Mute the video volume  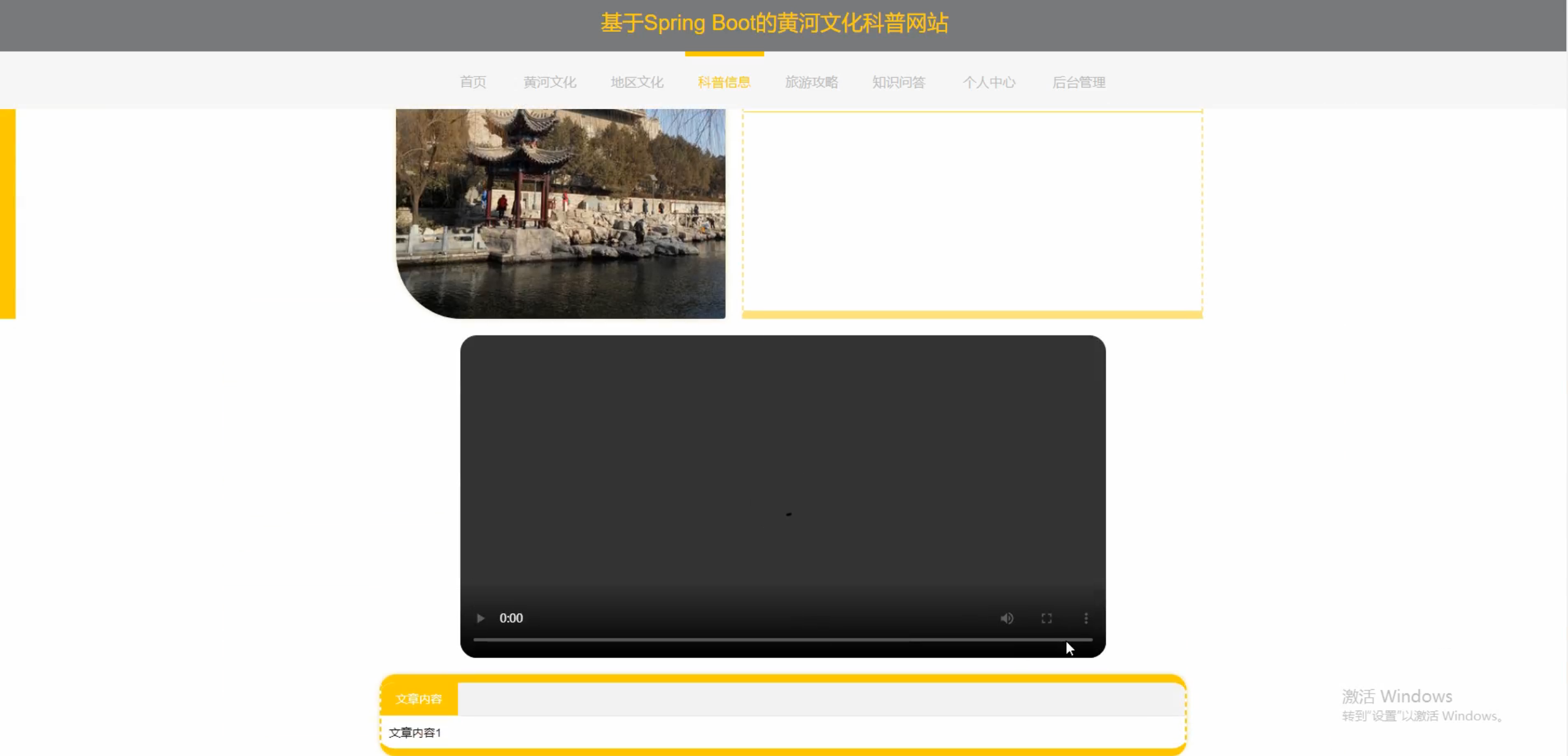point(1006,618)
